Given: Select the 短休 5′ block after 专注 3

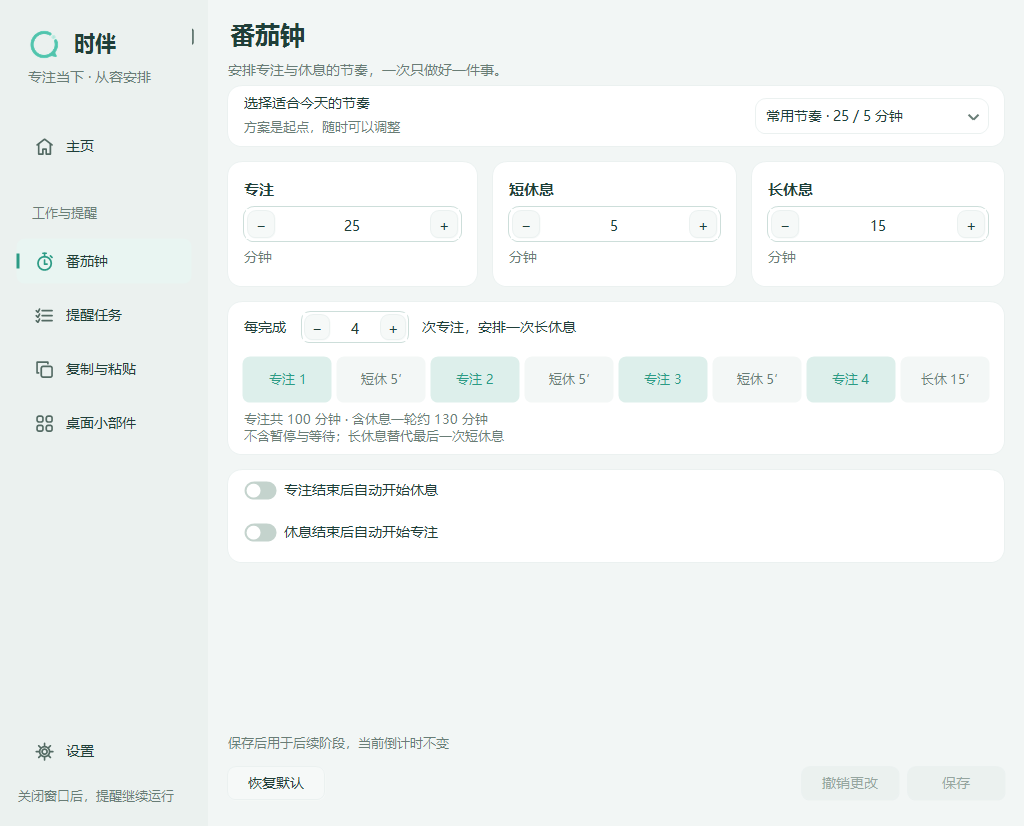Looking at the screenshot, I should (x=757, y=379).
